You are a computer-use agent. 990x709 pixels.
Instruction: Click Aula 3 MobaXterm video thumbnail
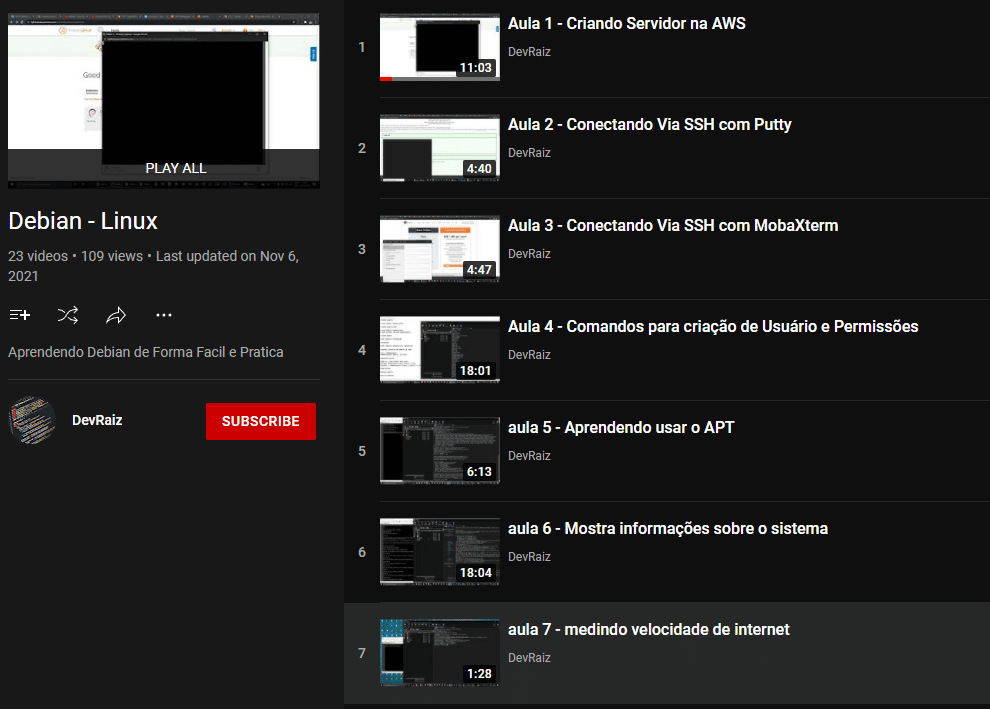pyautogui.click(x=439, y=249)
